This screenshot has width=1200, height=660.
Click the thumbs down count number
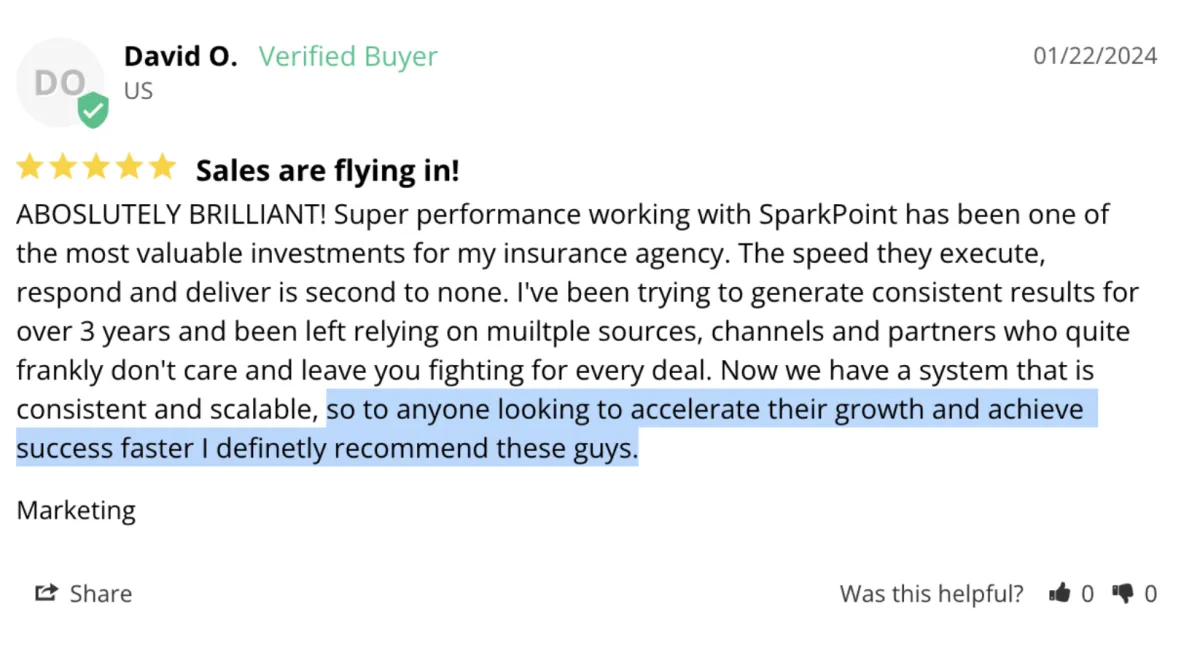[x=1150, y=594]
